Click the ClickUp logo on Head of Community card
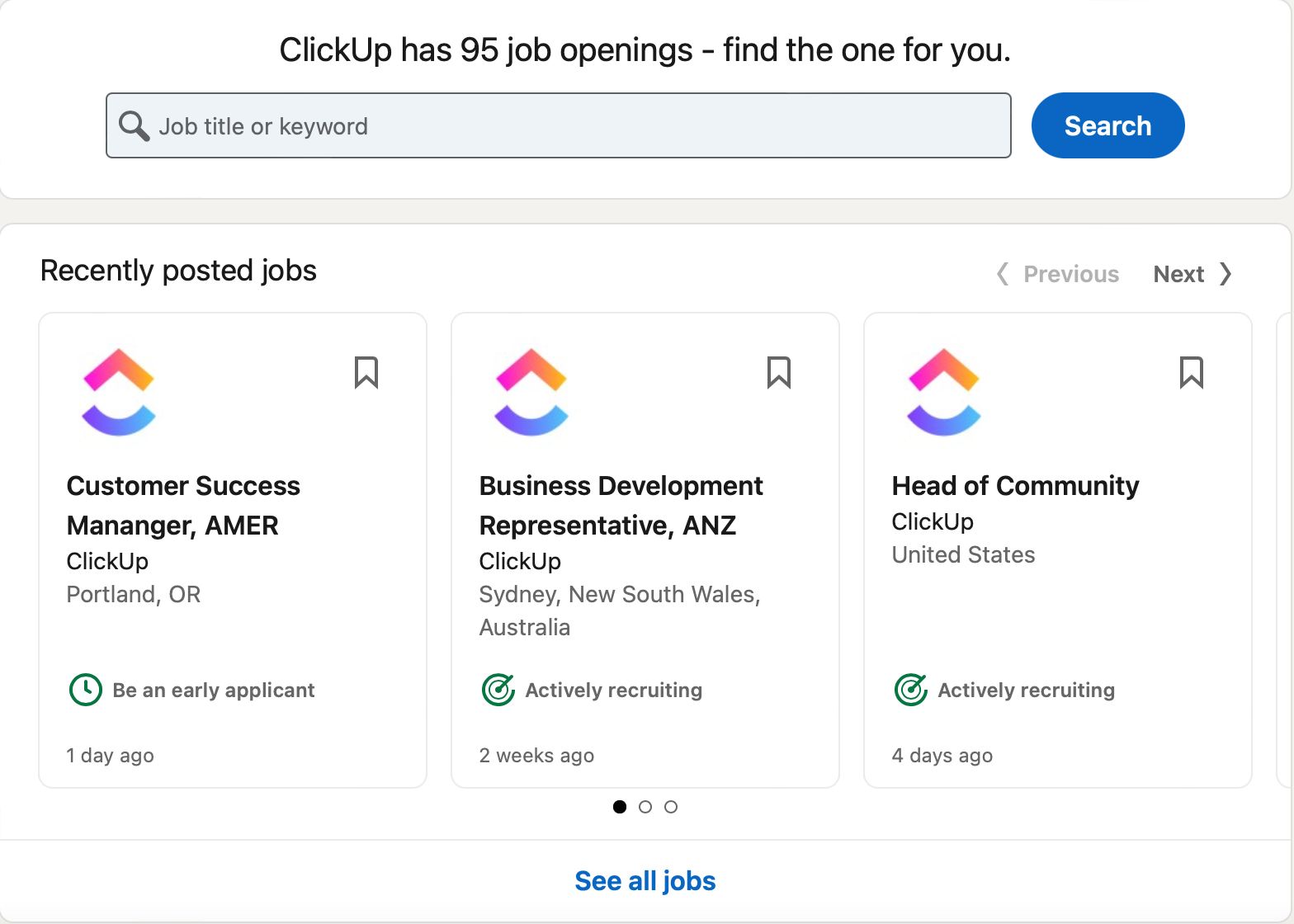The image size is (1294, 924). click(x=944, y=392)
